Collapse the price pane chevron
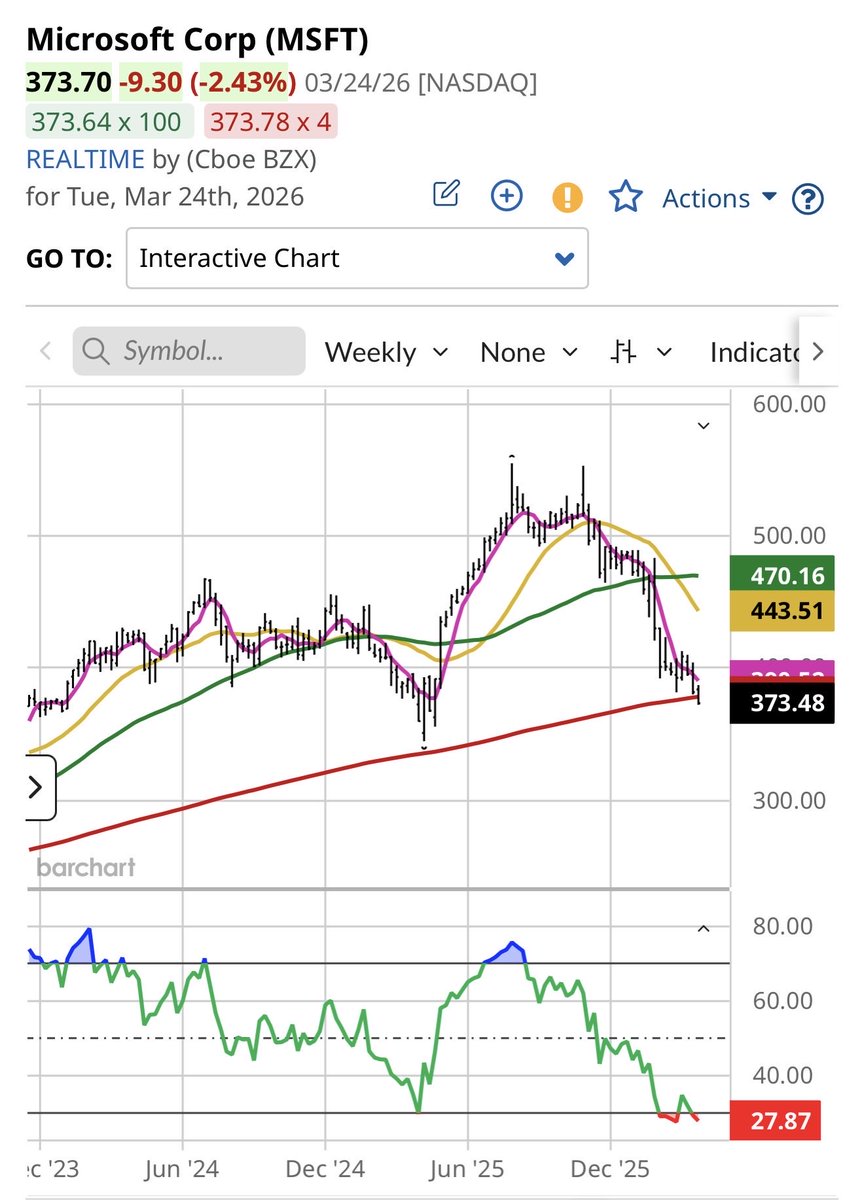864x1200 pixels. pyautogui.click(x=703, y=426)
